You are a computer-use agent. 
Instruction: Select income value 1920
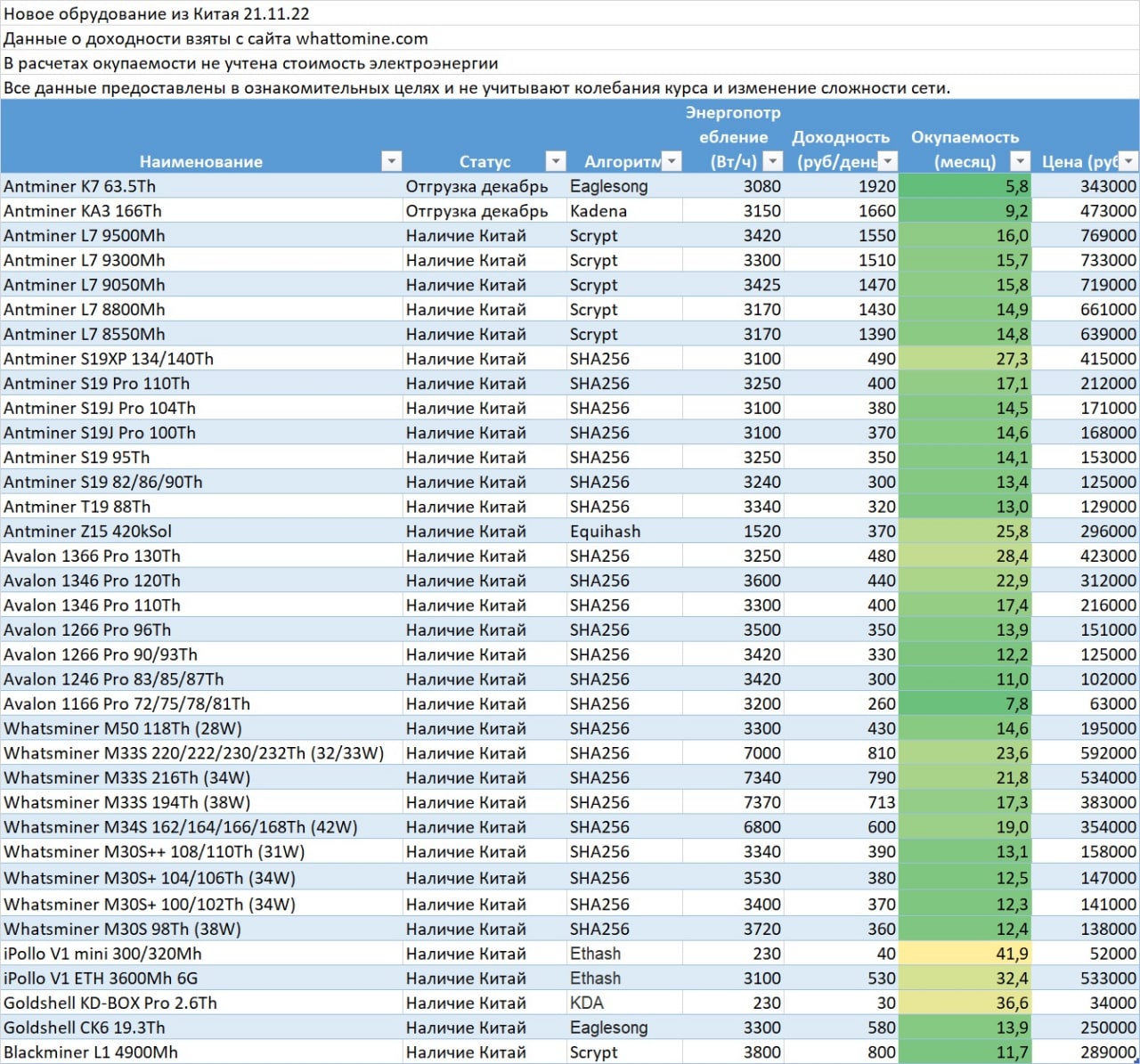(x=842, y=186)
